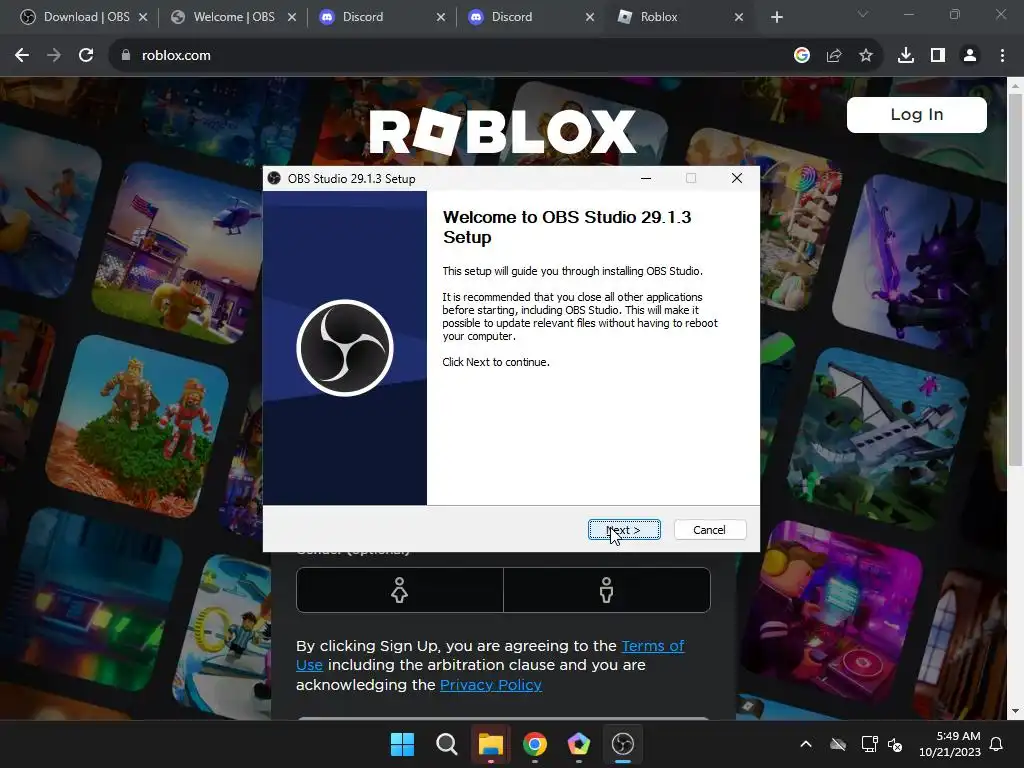Toggle the Chrome side panel
Image resolution: width=1024 pixels, height=768 pixels.
coord(938,56)
